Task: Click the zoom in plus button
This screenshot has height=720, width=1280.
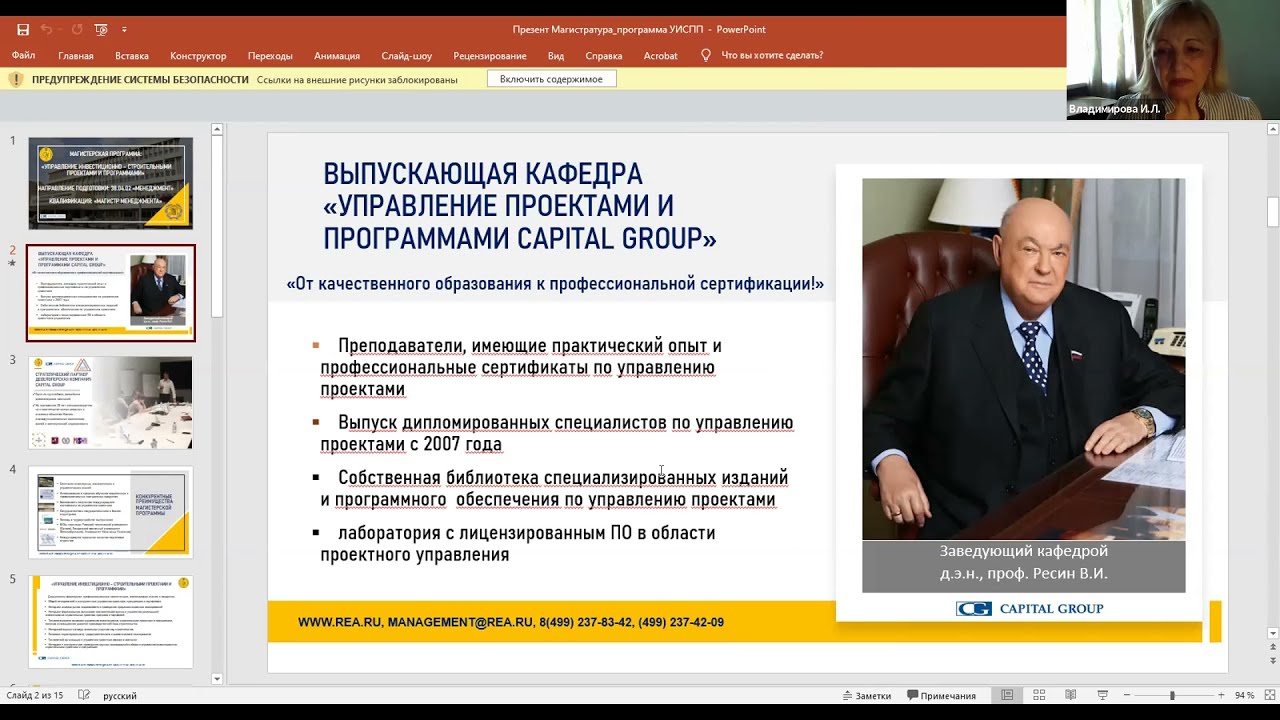Action: (1221, 695)
